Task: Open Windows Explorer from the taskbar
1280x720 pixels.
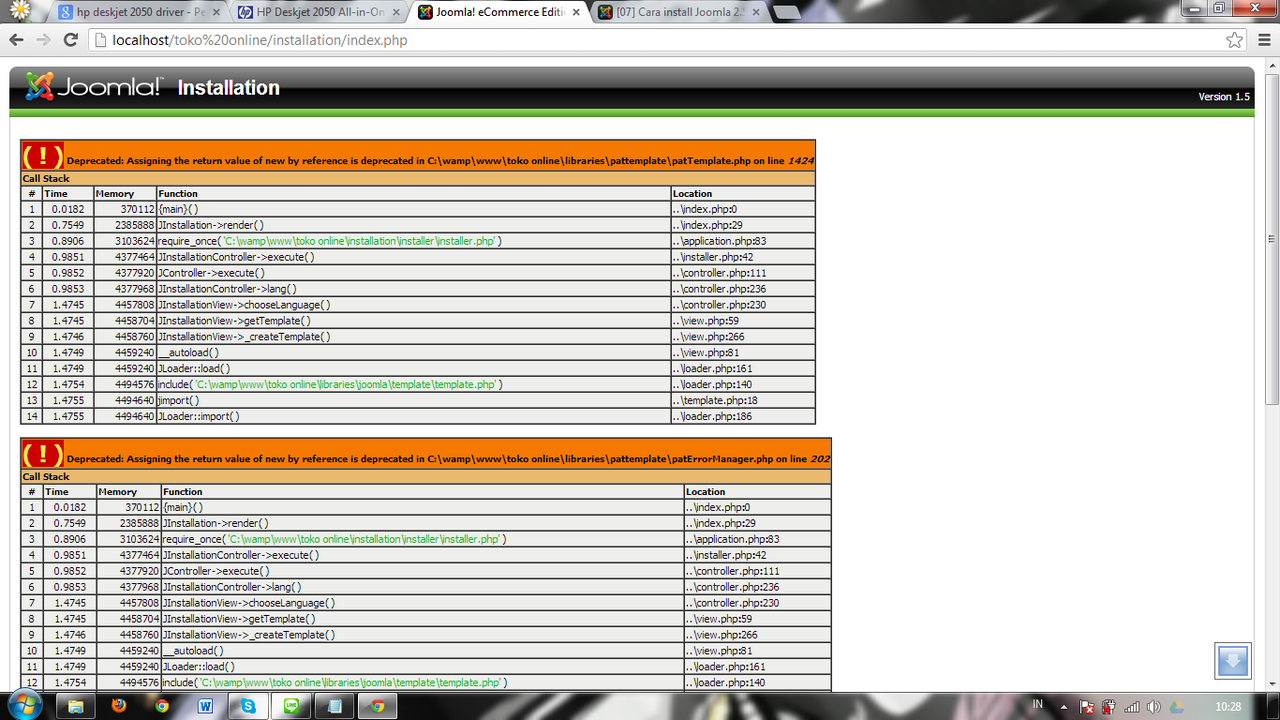Action: (75, 705)
